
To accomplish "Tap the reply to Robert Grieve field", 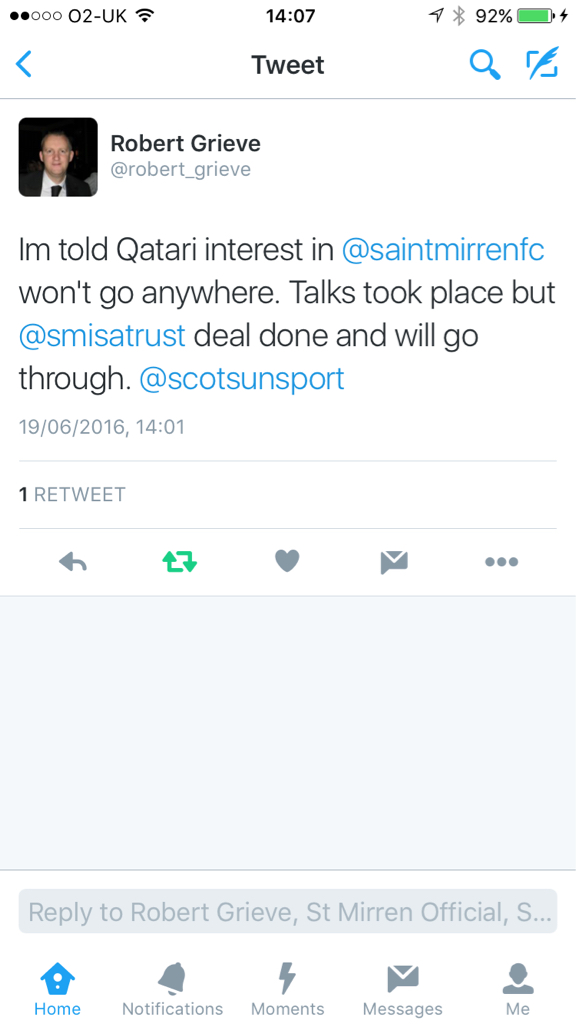I will coord(287,911).
